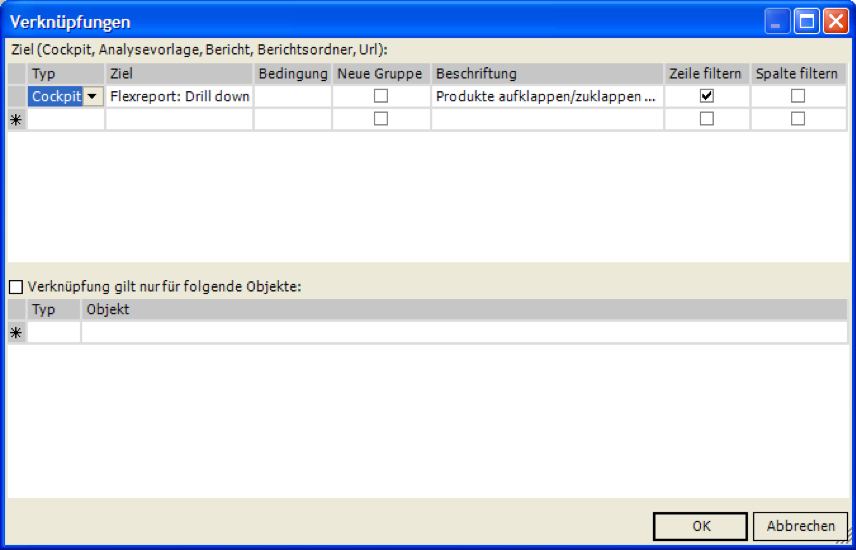Confirm the dialog with OK
856x550 pixels.
(x=700, y=526)
